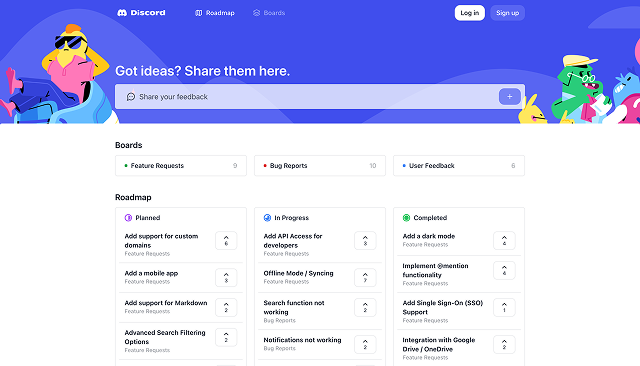The image size is (640, 366).
Task: Open Add a mobile app post
Action: coord(151,273)
